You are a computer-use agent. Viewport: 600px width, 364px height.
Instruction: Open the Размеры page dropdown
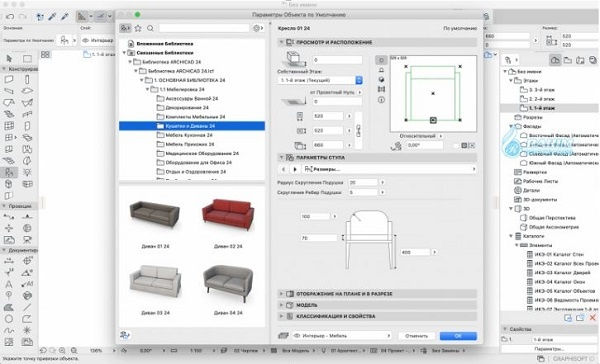pyautogui.click(x=389, y=169)
